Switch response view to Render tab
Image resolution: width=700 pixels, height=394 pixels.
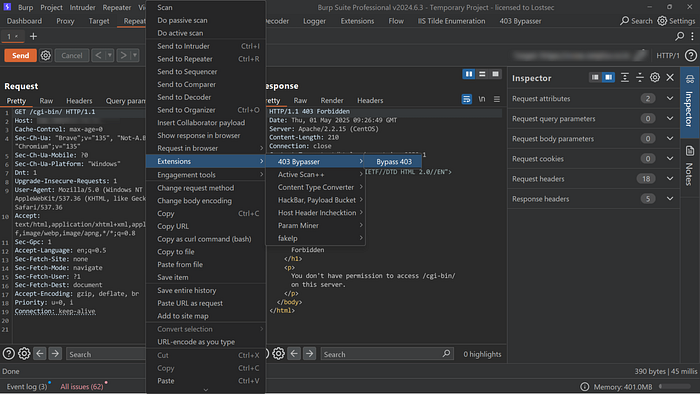coord(332,100)
